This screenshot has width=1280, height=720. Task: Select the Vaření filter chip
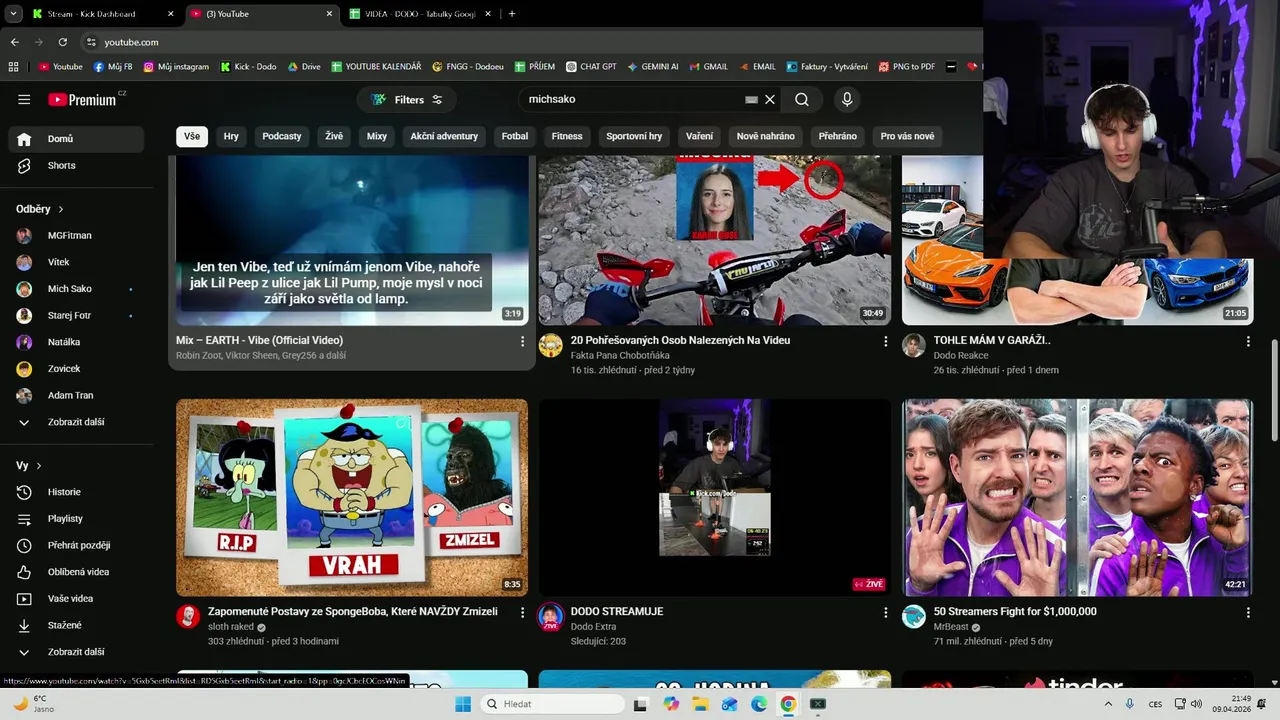click(x=700, y=136)
